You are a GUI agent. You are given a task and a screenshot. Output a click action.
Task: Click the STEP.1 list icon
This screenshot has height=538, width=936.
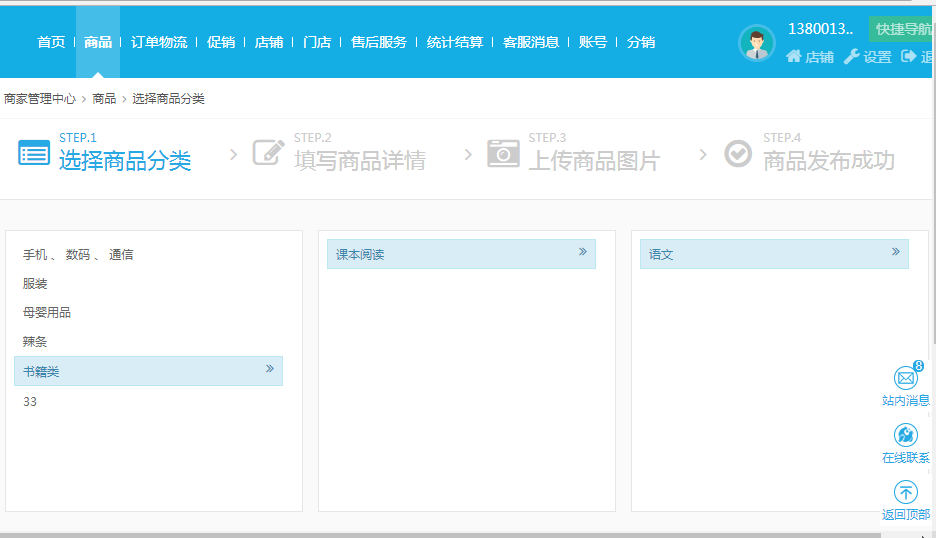(x=34, y=153)
